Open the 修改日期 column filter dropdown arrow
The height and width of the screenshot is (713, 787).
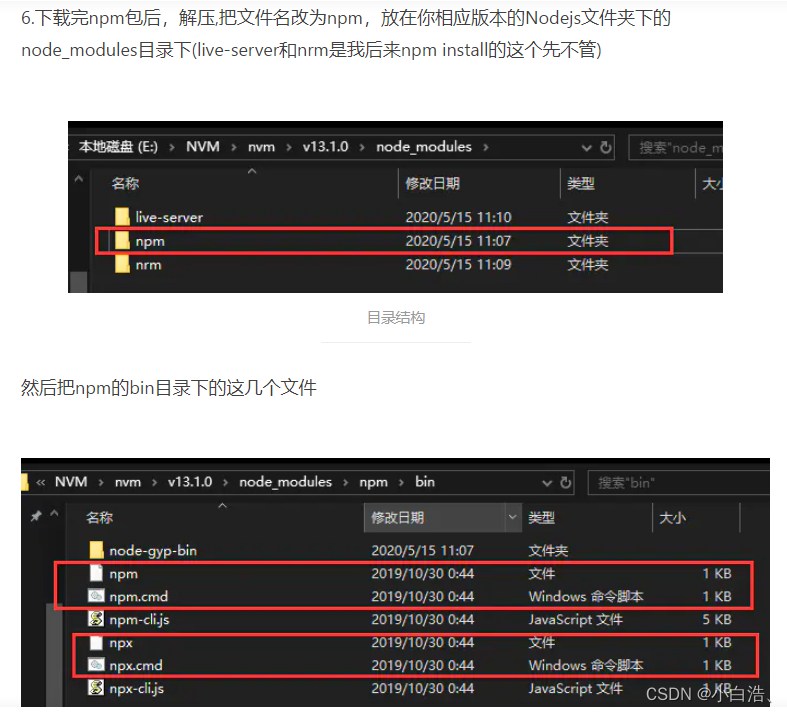[x=512, y=517]
